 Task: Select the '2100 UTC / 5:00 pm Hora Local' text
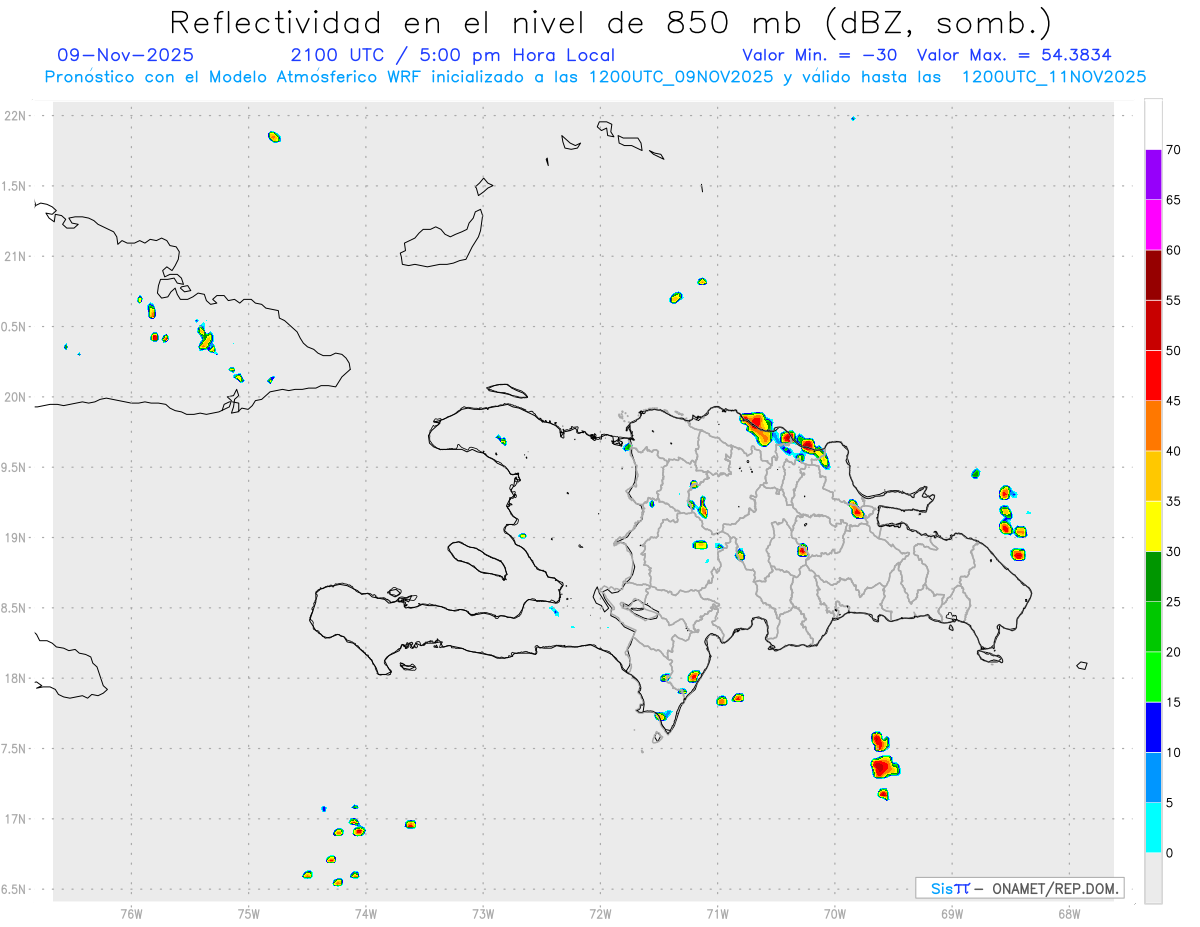(x=452, y=56)
